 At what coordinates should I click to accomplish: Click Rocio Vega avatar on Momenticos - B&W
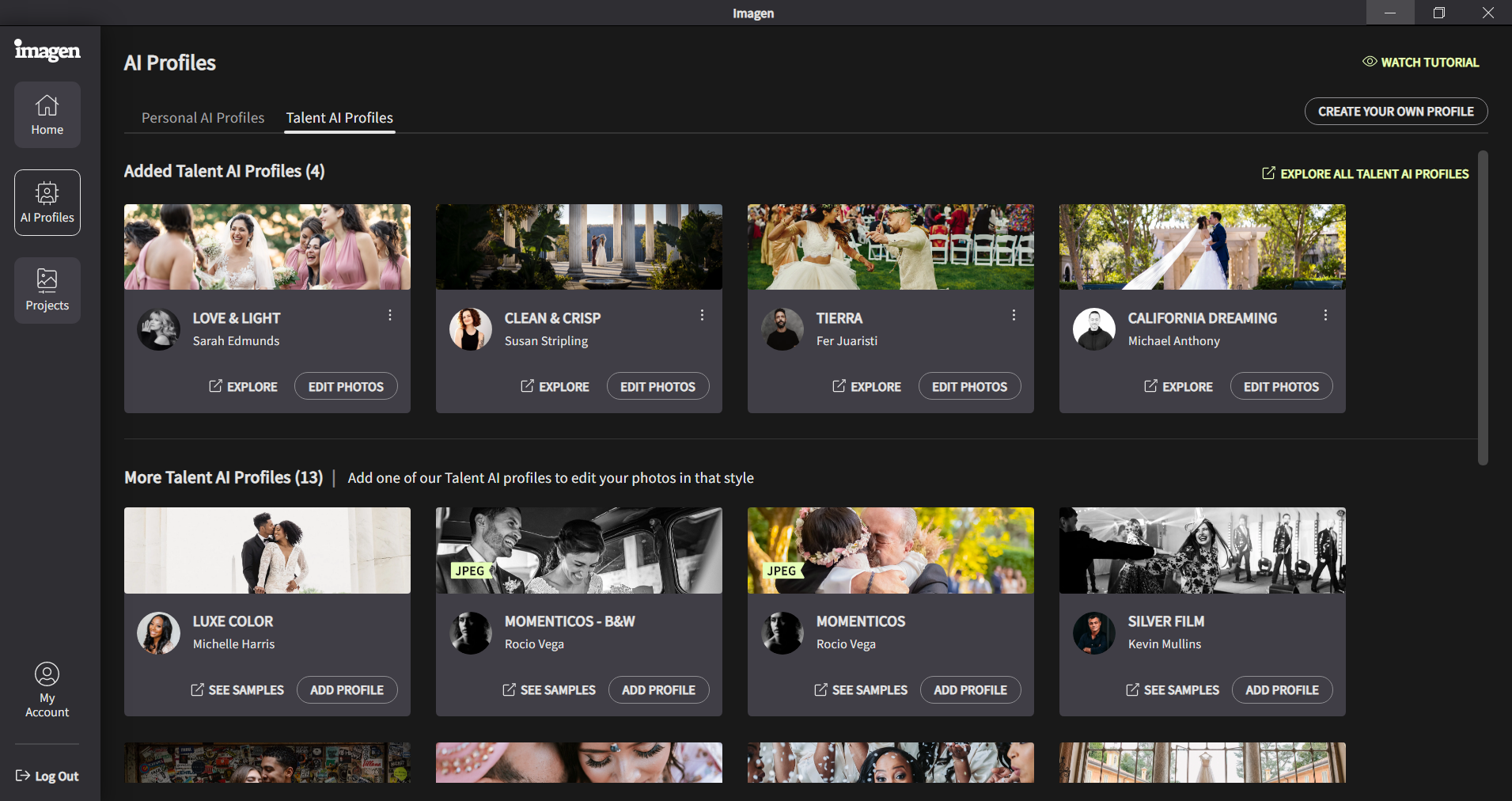(471, 633)
